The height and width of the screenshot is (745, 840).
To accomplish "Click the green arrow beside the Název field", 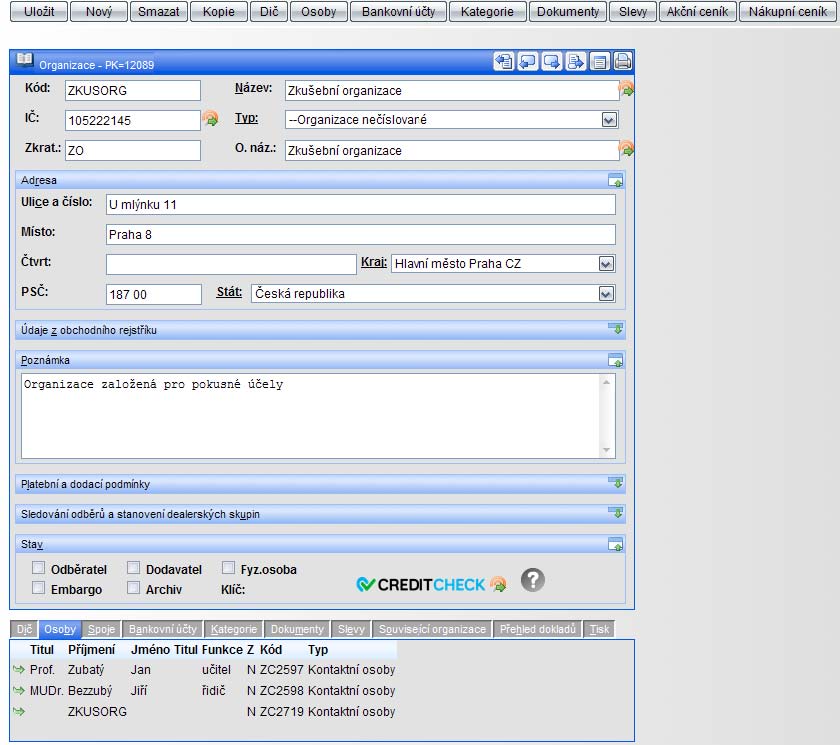I will click(x=627, y=90).
